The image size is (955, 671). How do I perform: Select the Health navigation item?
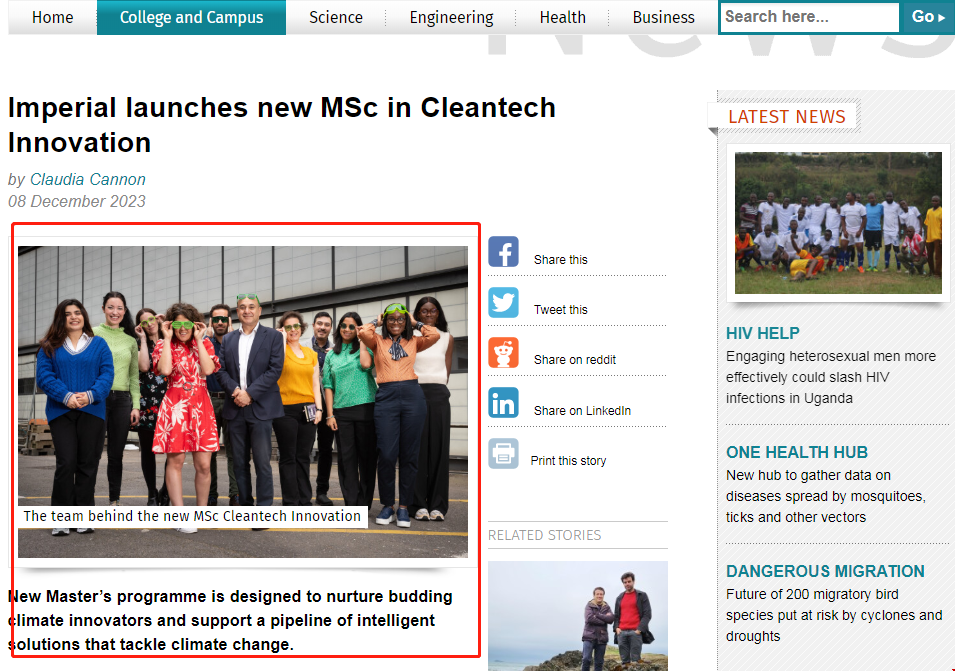pyautogui.click(x=562, y=17)
